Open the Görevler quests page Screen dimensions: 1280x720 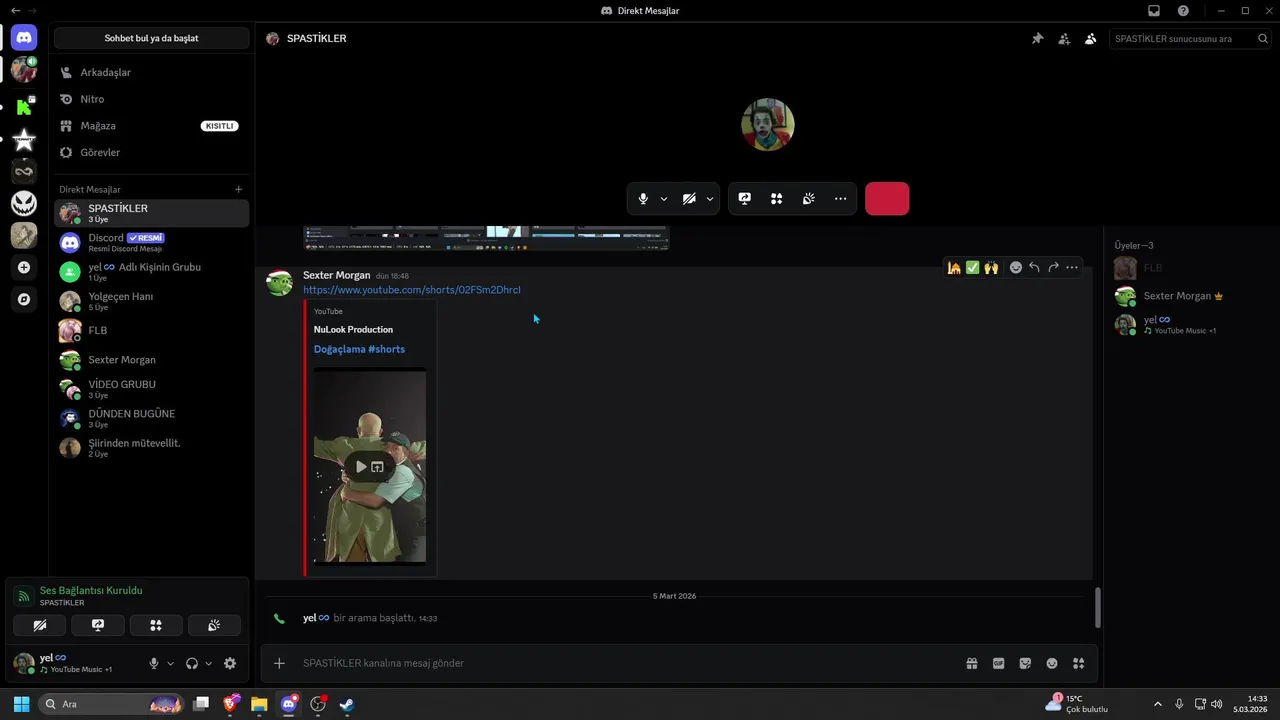coord(151,152)
